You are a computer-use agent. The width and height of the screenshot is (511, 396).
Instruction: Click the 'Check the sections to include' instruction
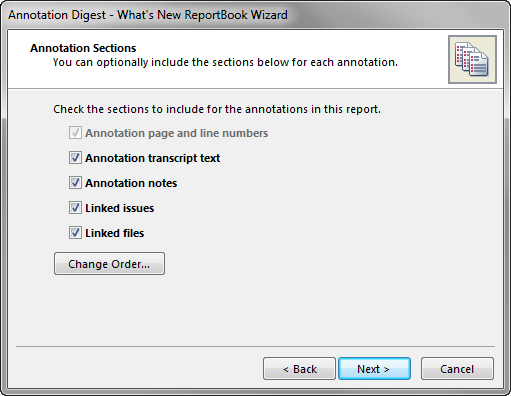(217, 109)
